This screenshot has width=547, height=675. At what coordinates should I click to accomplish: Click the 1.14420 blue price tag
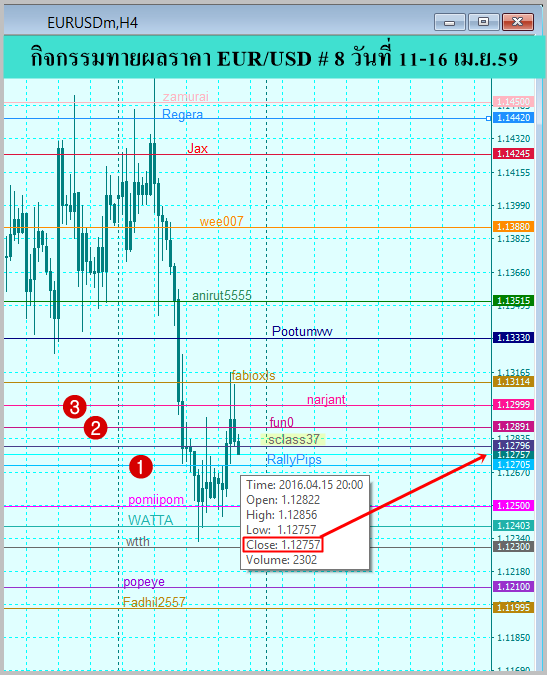[x=513, y=118]
